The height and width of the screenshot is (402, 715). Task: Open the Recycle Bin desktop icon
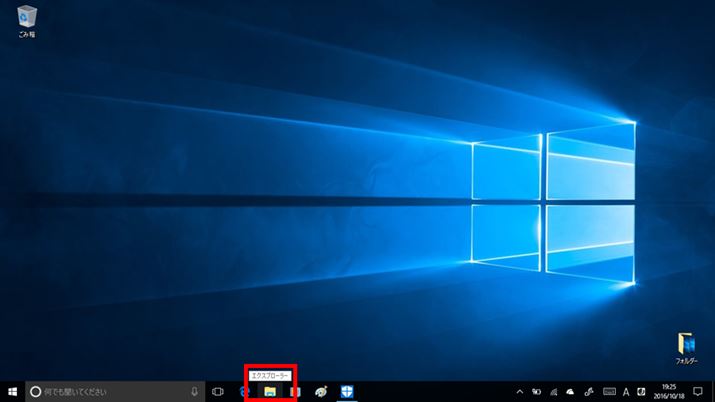click(x=27, y=20)
